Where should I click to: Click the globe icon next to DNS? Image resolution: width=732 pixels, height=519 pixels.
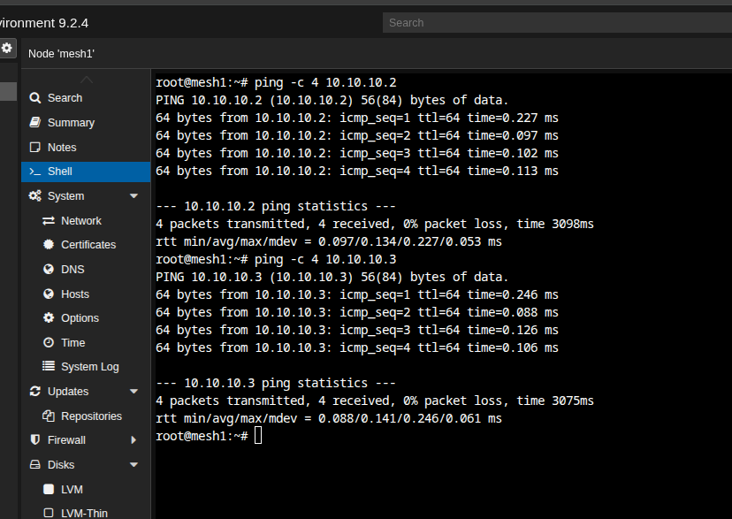[x=49, y=269]
